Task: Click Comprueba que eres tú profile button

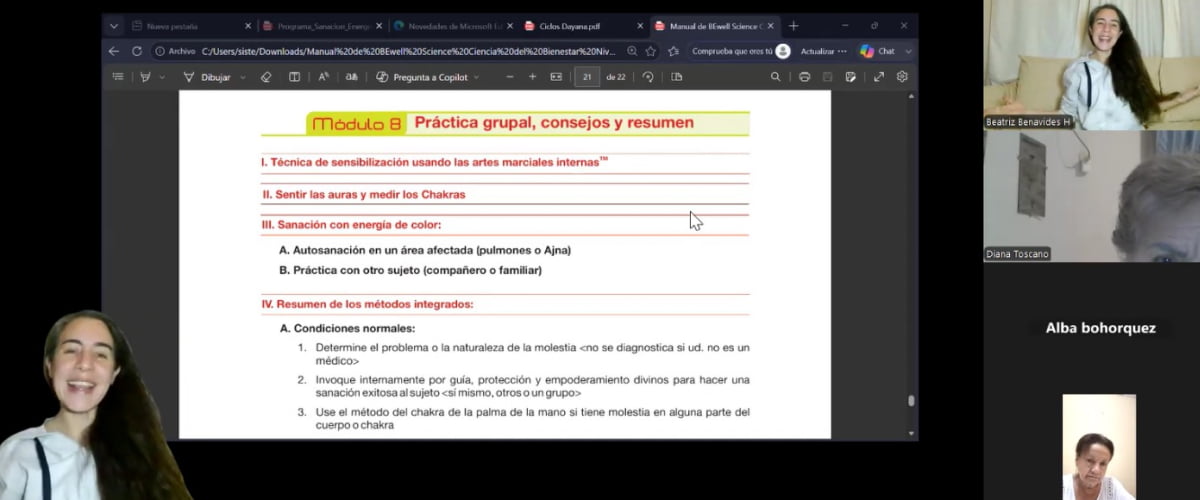Action: pos(741,51)
